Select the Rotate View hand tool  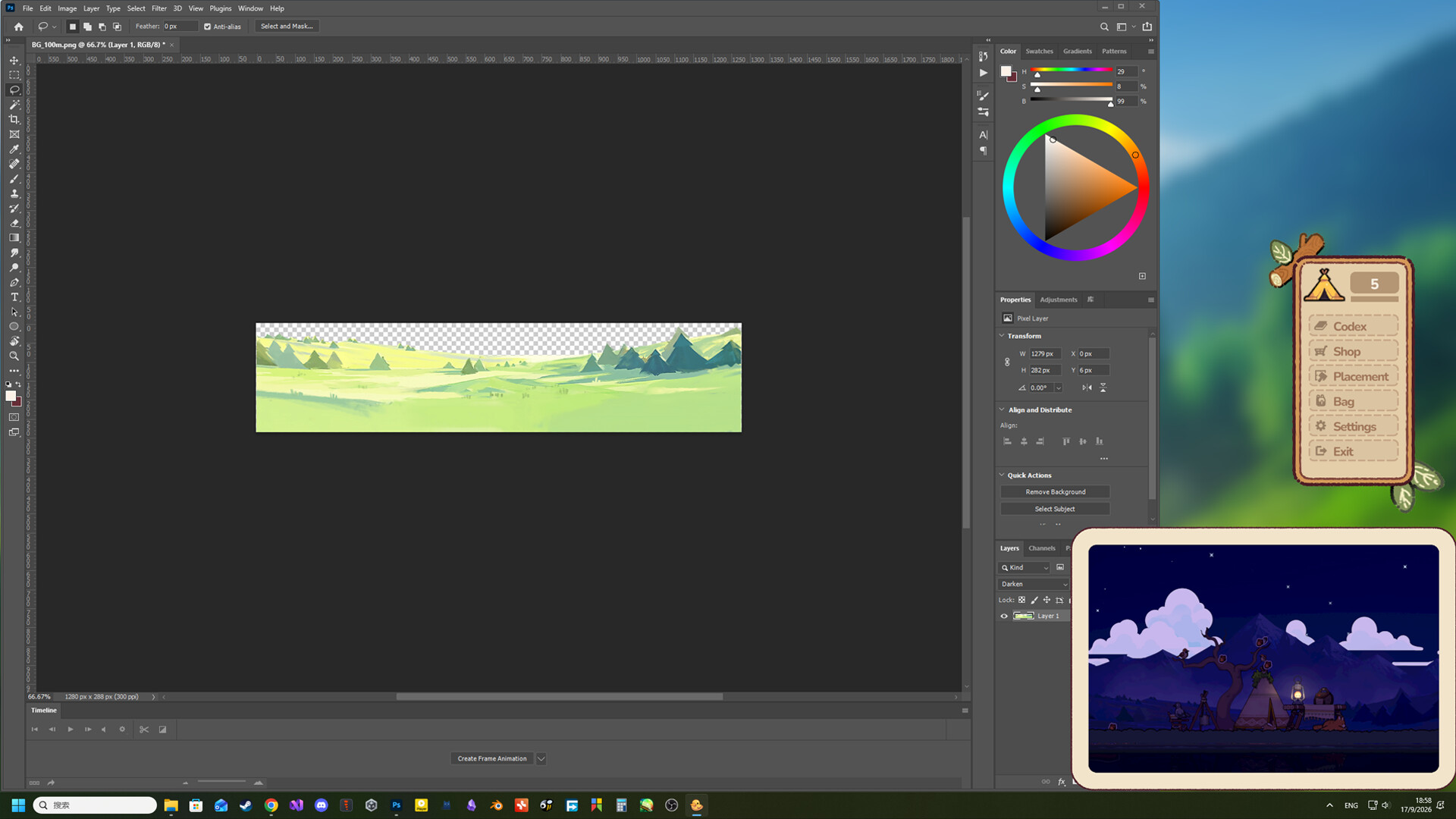coord(14,341)
